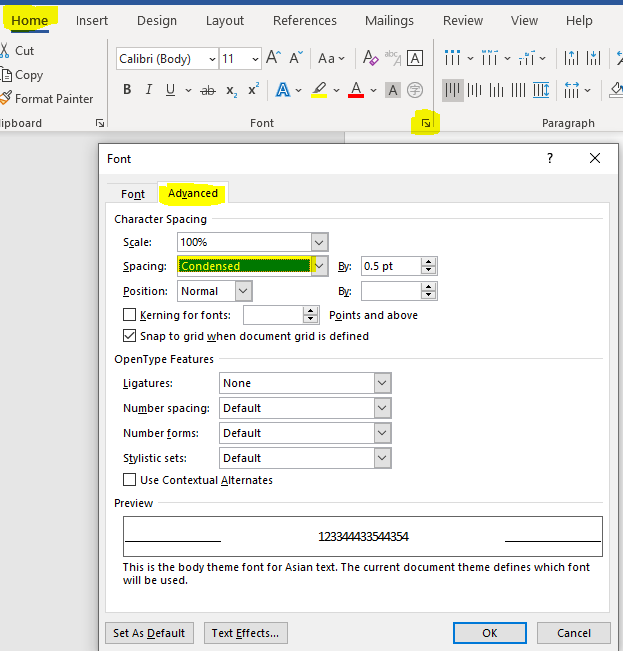Check Use Contextual Alternates
This screenshot has height=651, width=623.
pos(129,480)
